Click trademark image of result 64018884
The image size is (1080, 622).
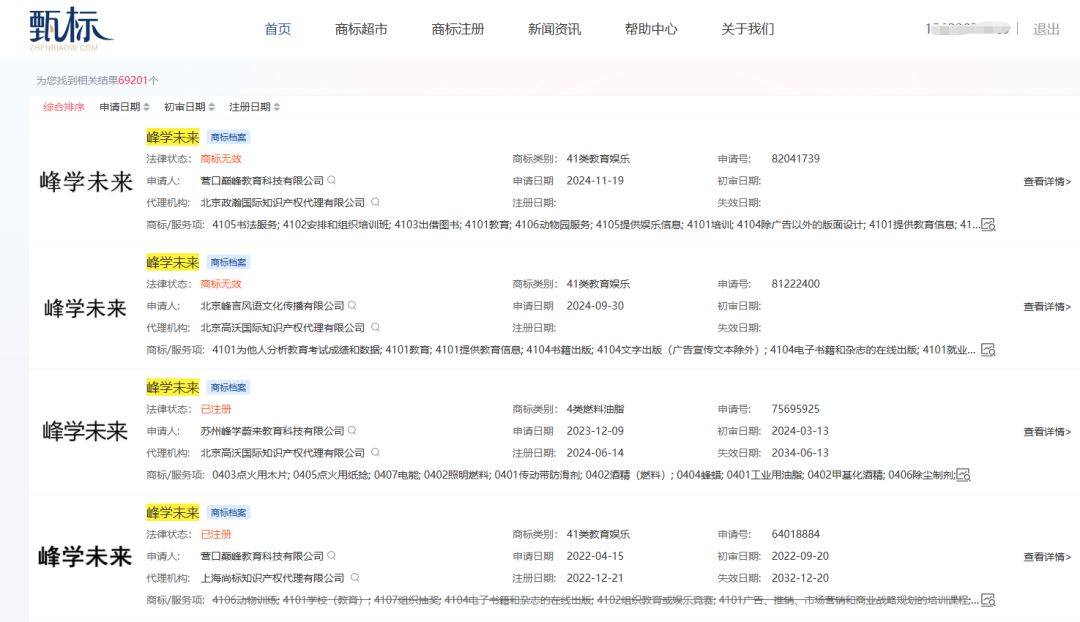coord(85,557)
